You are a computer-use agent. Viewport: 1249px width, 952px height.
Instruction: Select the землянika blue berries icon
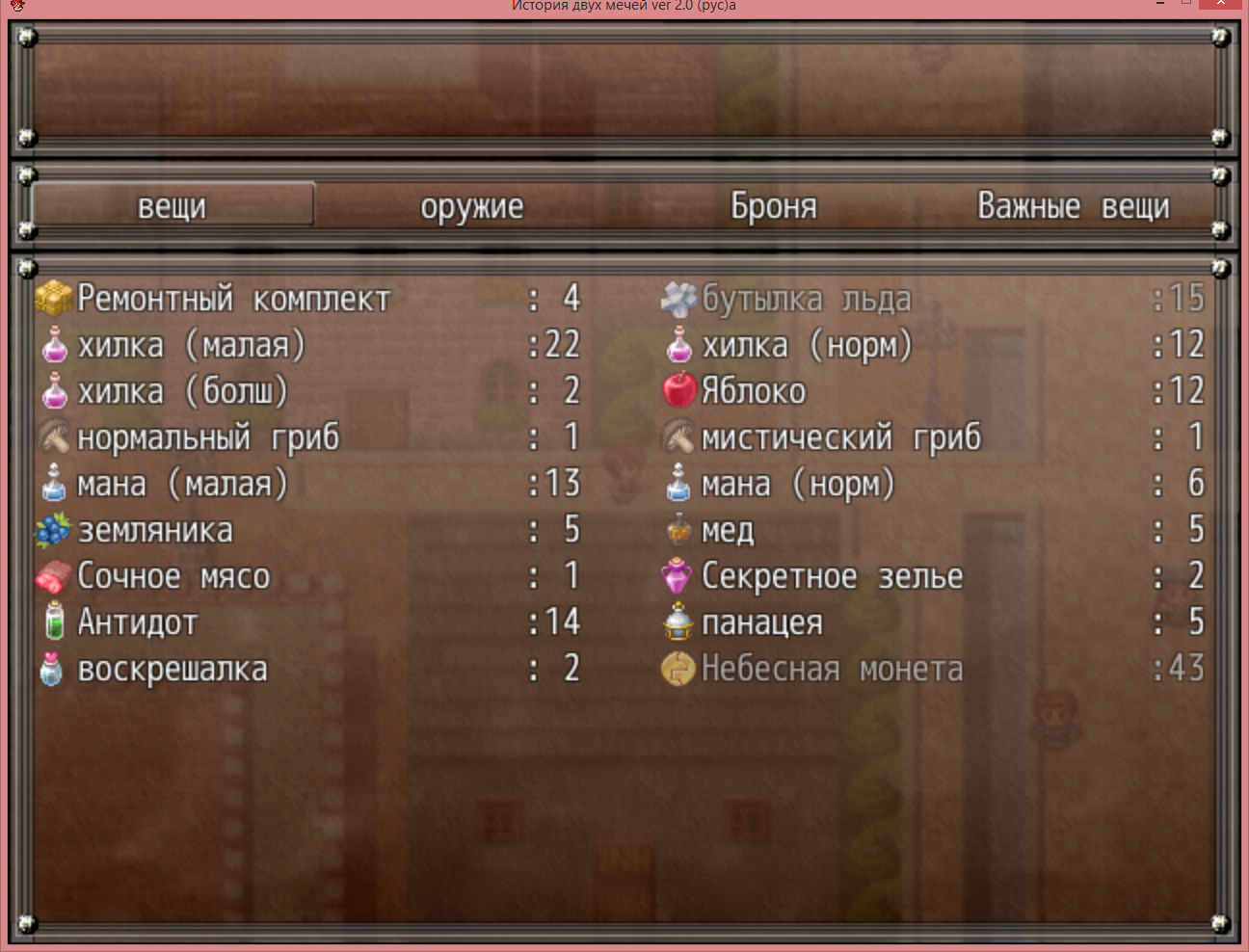[54, 530]
